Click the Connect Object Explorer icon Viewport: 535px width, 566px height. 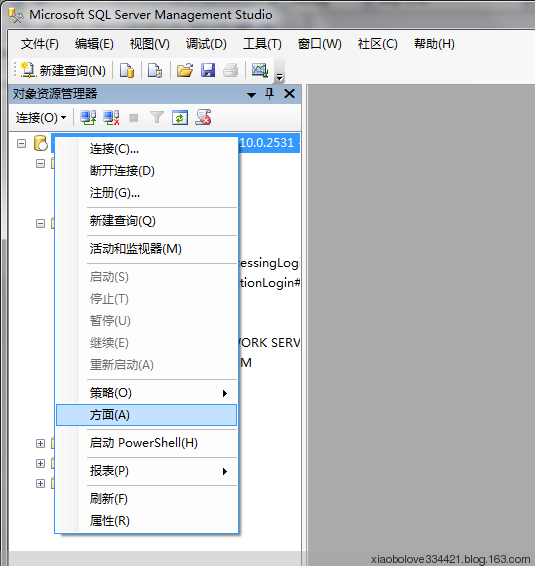click(88, 118)
